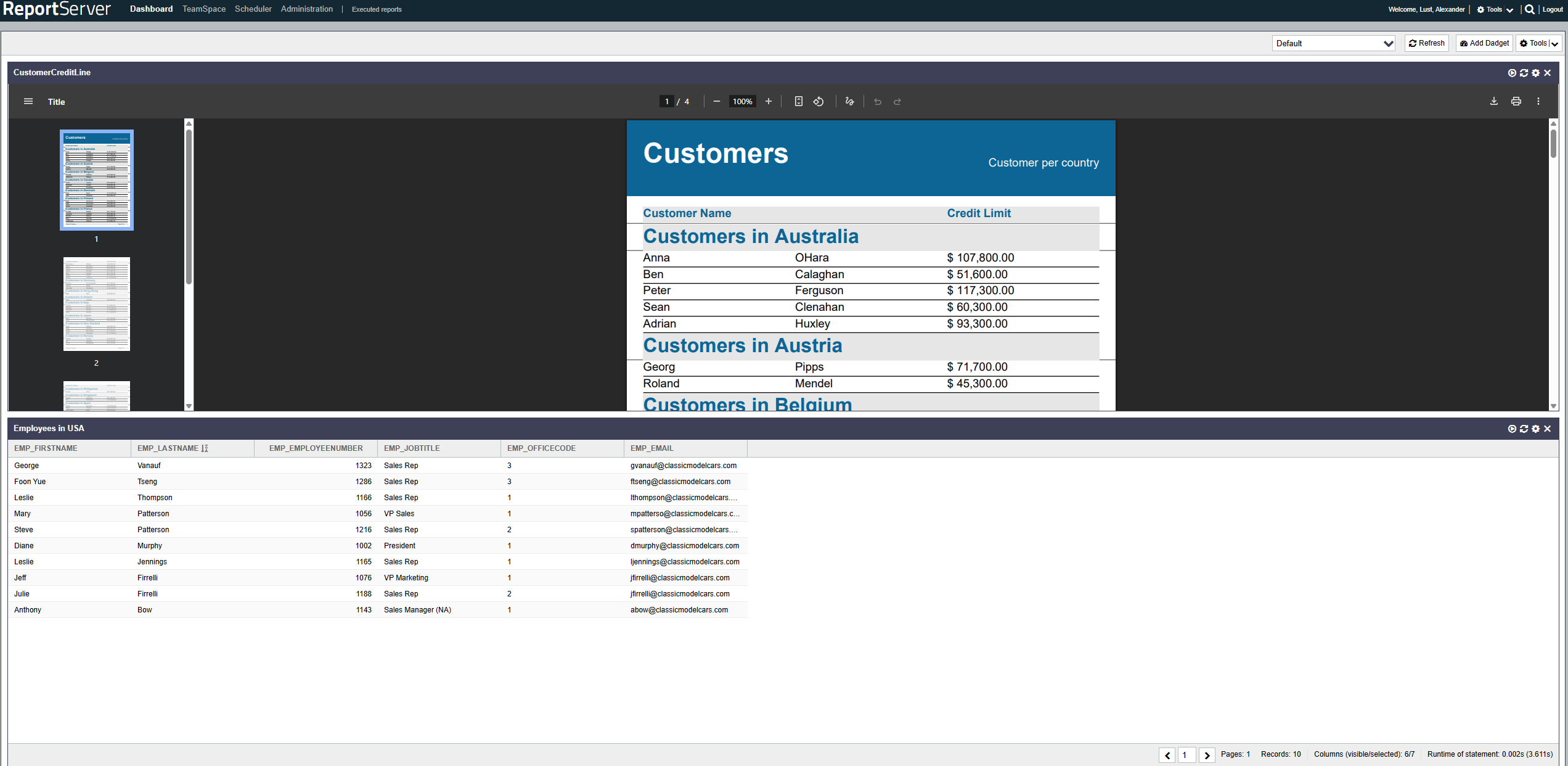Click the Add Dadget button
This screenshot has width=1568, height=766.
(x=1484, y=43)
